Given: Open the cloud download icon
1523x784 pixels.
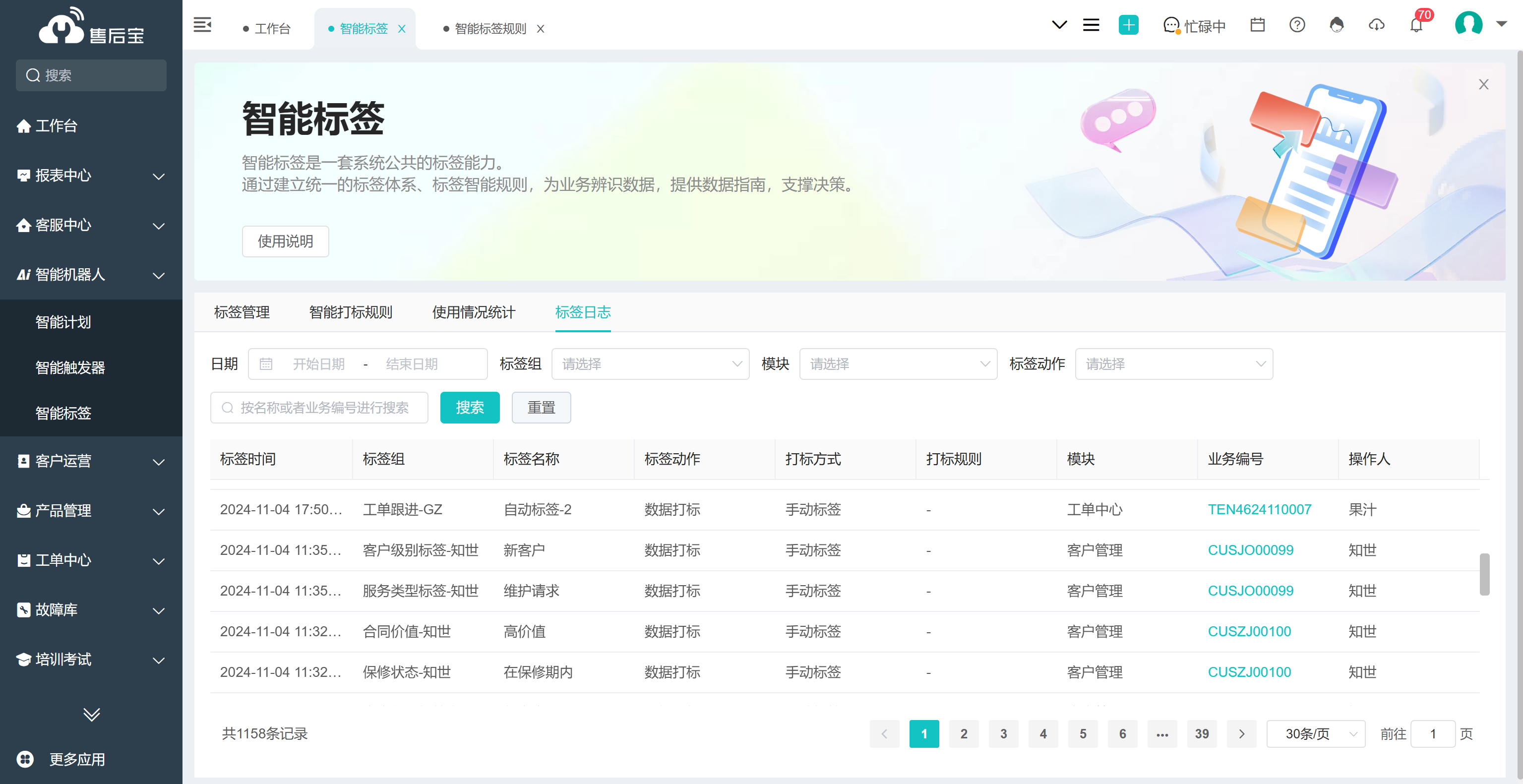Looking at the screenshot, I should point(1376,25).
